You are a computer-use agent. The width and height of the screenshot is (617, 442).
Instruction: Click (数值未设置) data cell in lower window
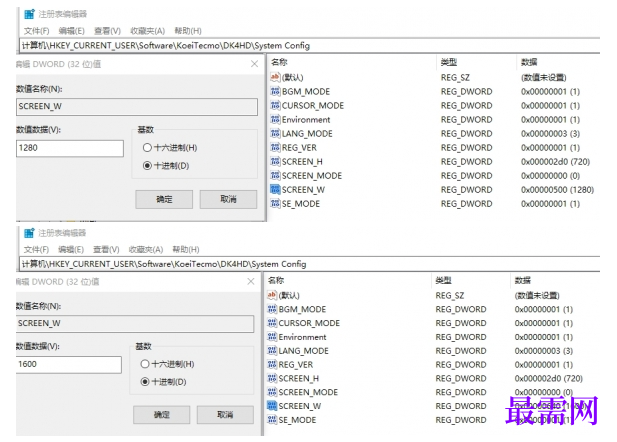(x=537, y=296)
